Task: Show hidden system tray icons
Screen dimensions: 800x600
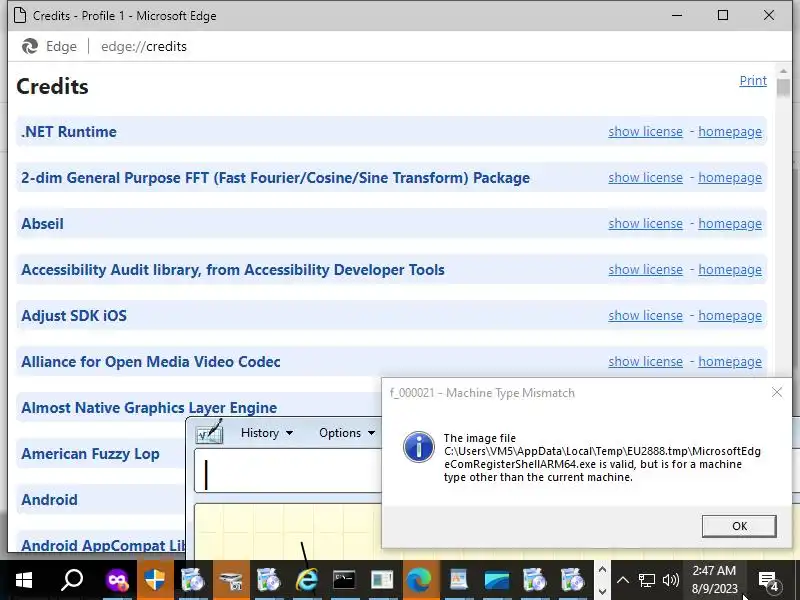Action: pyautogui.click(x=622, y=580)
